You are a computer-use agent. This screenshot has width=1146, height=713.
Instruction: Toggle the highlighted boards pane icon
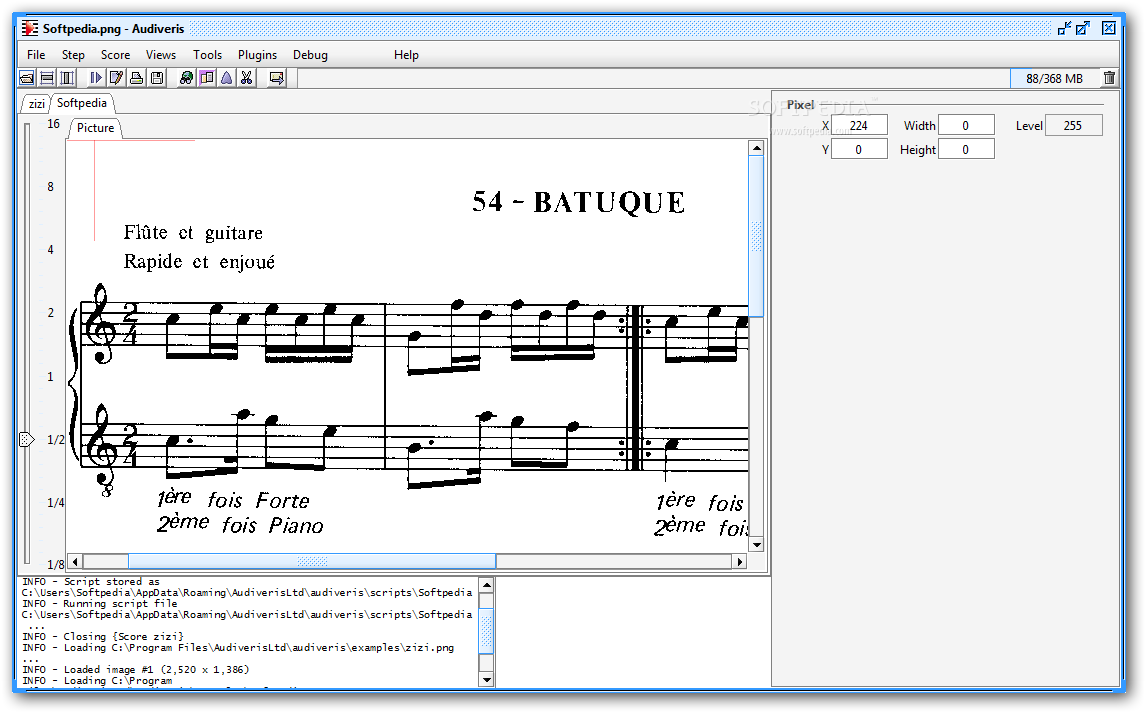tap(207, 77)
